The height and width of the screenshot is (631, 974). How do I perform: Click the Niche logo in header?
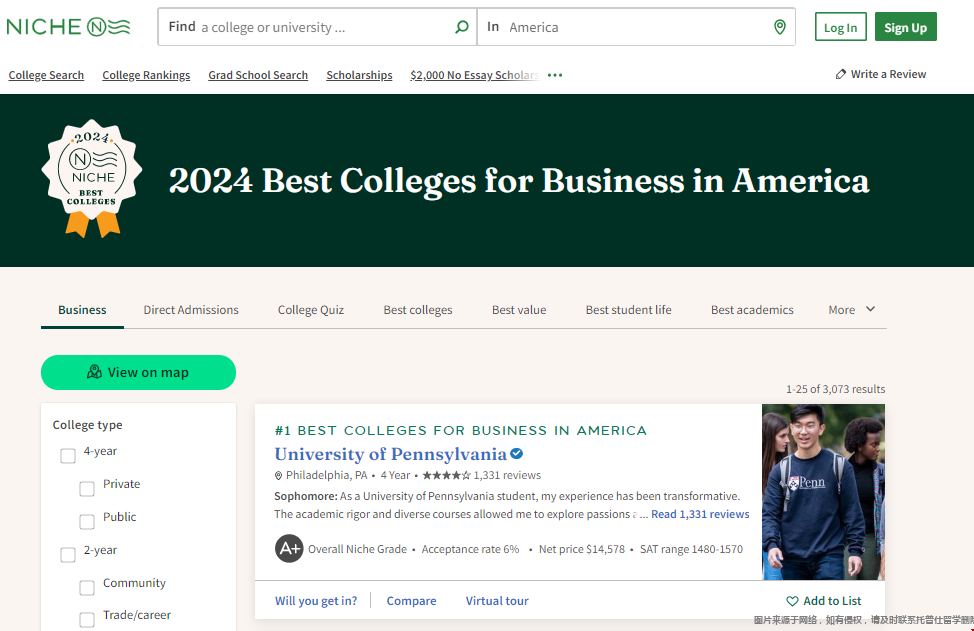[x=68, y=27]
